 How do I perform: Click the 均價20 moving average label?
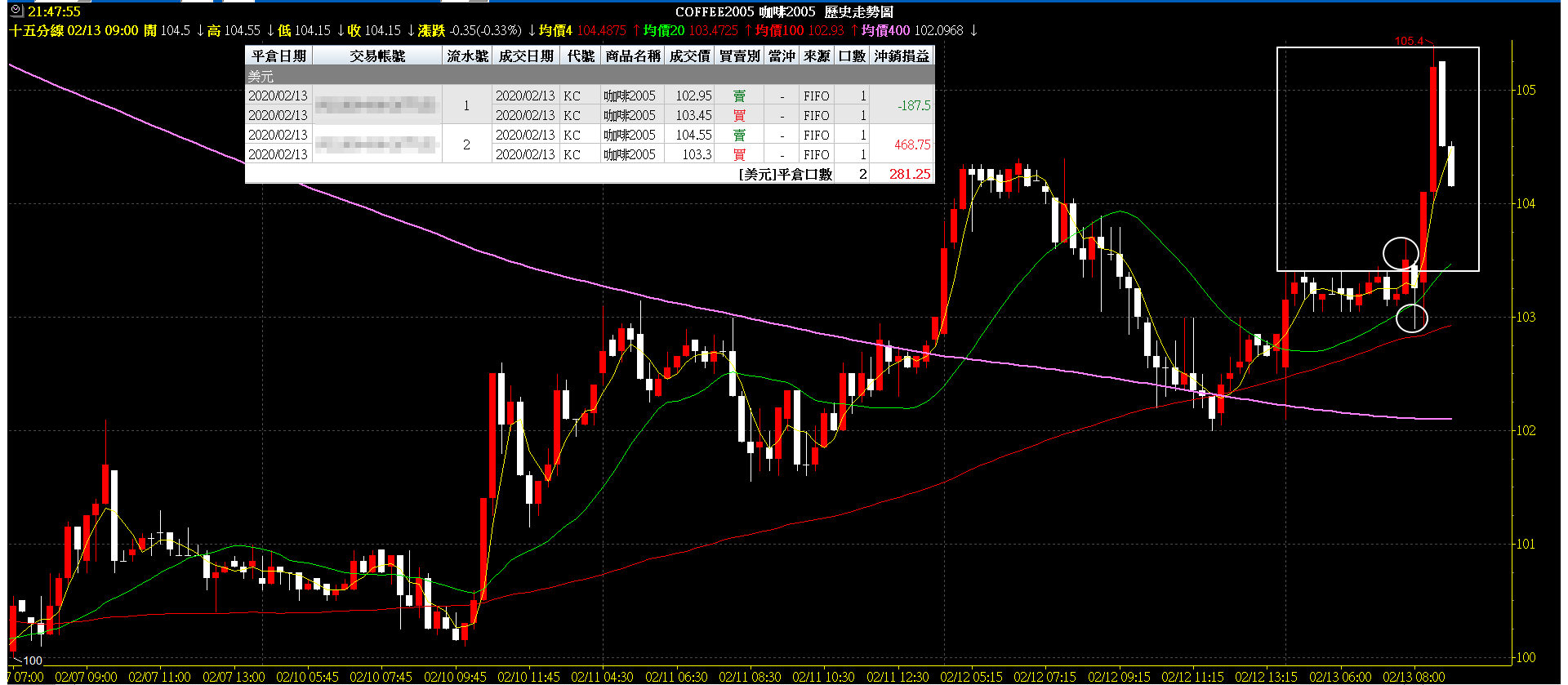[664, 30]
